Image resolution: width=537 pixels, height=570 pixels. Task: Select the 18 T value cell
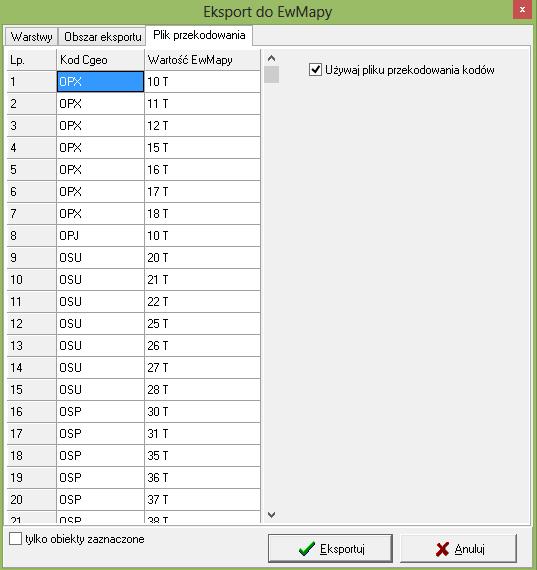tap(203, 214)
